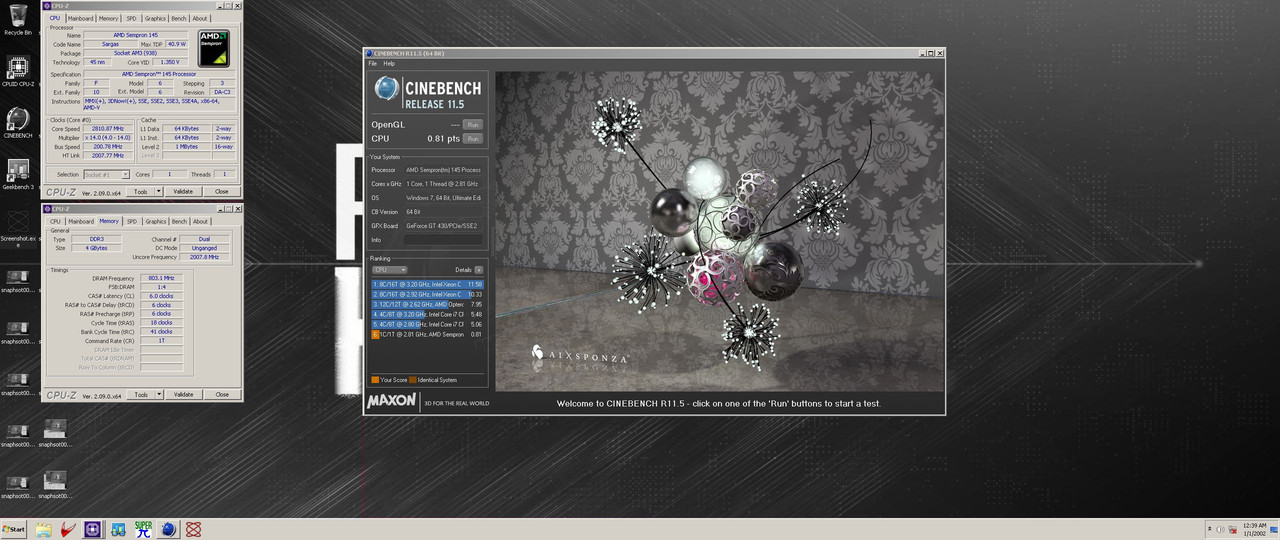The image size is (1280, 540).
Task: Click the AMD Sempron logo in CPU-Z
Action: (213, 49)
